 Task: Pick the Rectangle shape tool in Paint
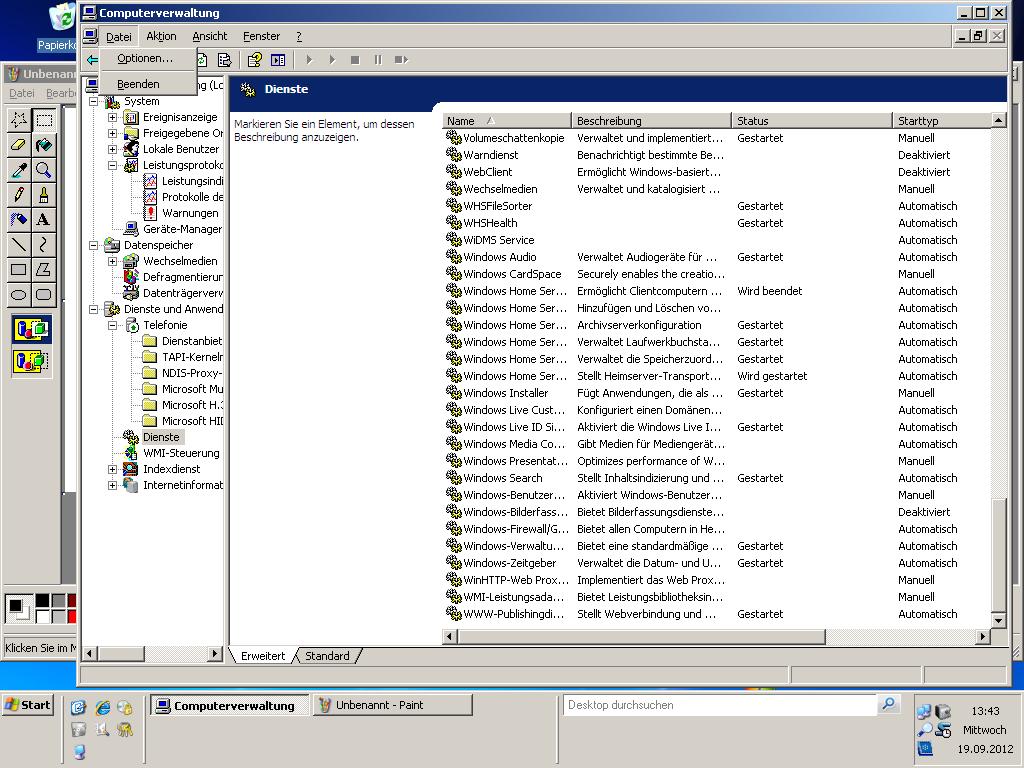tap(19, 269)
